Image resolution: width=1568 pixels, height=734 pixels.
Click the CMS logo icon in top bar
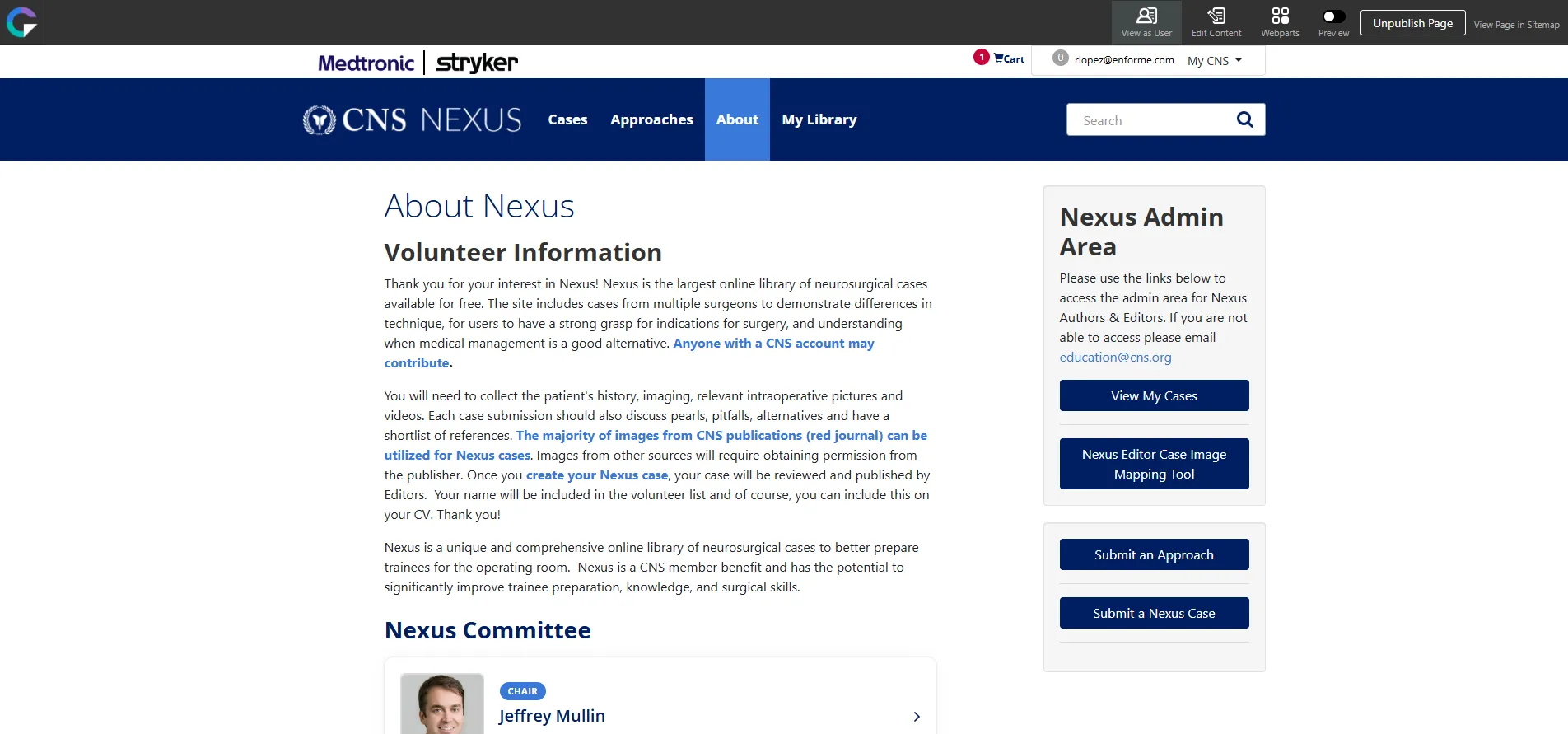pos(22,22)
